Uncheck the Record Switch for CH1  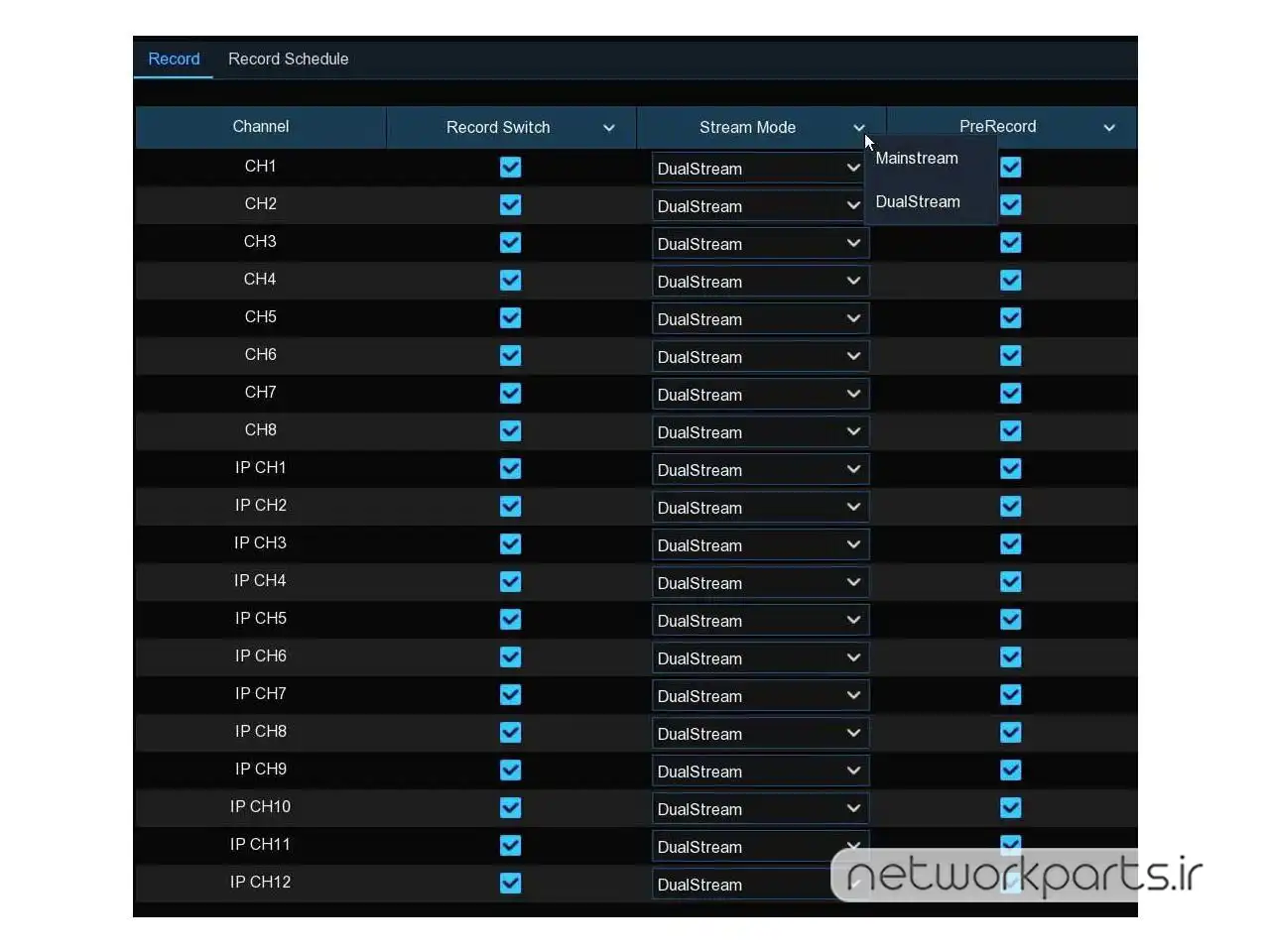tap(510, 168)
